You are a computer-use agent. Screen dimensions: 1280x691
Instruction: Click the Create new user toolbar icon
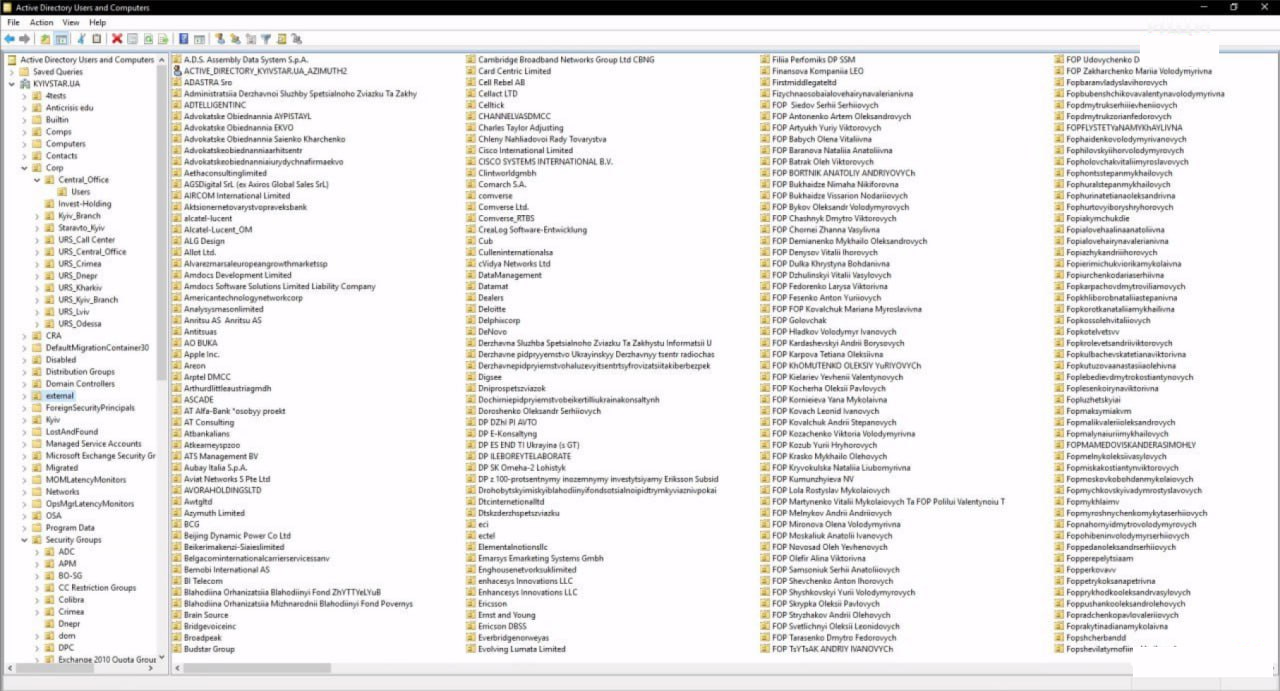220,39
